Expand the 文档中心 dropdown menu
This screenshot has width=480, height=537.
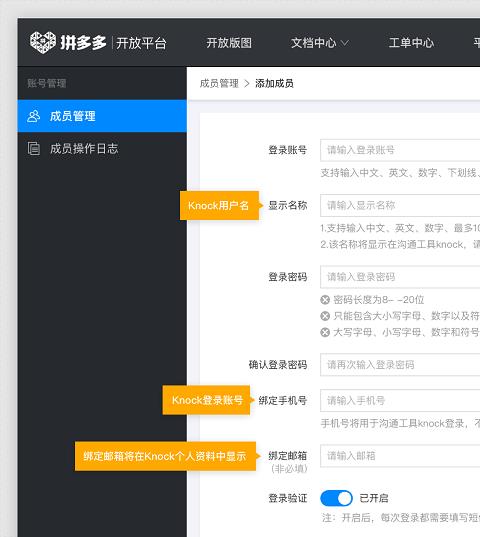click(x=319, y=43)
